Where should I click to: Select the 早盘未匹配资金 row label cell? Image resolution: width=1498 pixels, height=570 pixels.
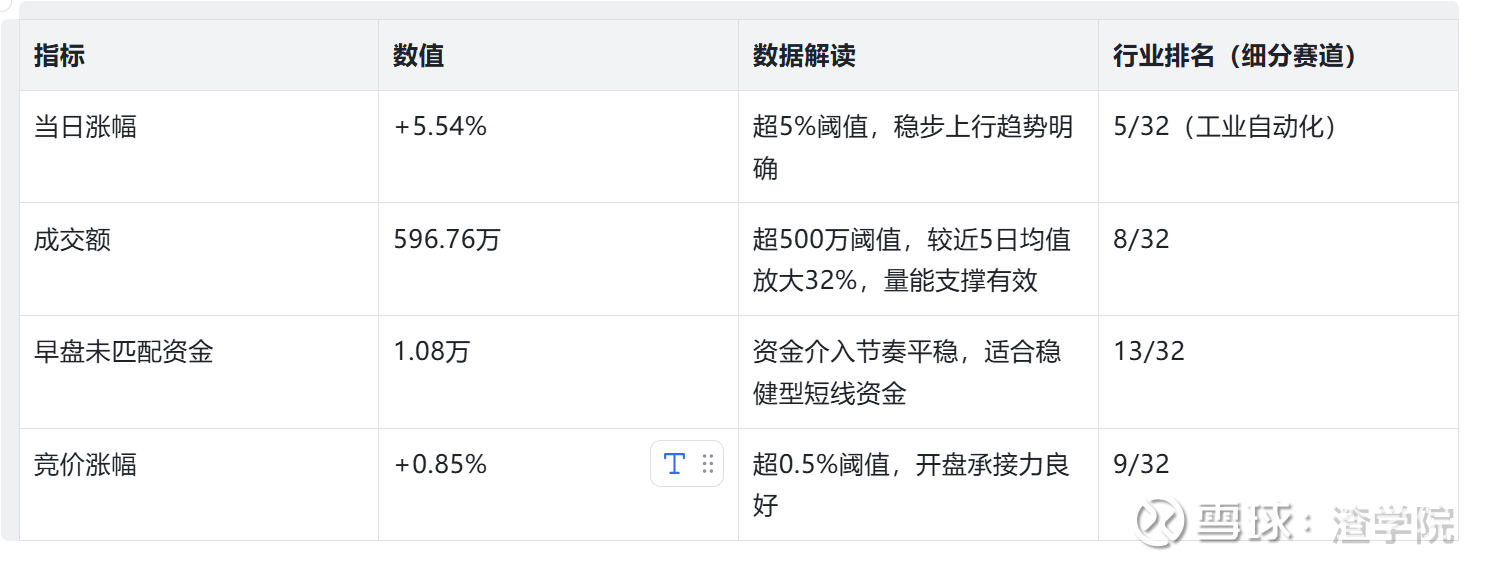[123, 352]
